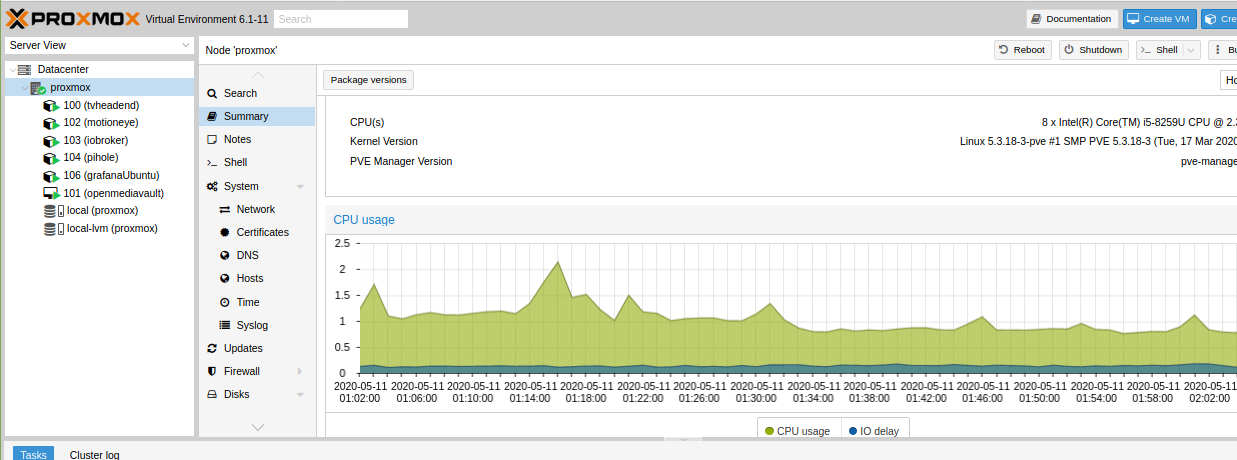Click the Package versions button
1237x460 pixels.
pyautogui.click(x=368, y=80)
